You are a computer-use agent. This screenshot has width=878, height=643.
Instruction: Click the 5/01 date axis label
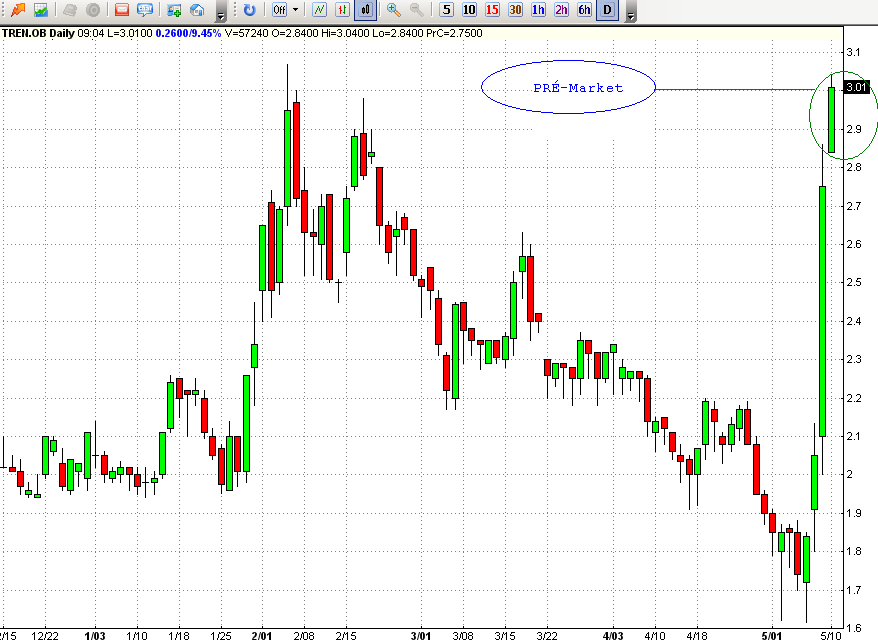pos(772,636)
